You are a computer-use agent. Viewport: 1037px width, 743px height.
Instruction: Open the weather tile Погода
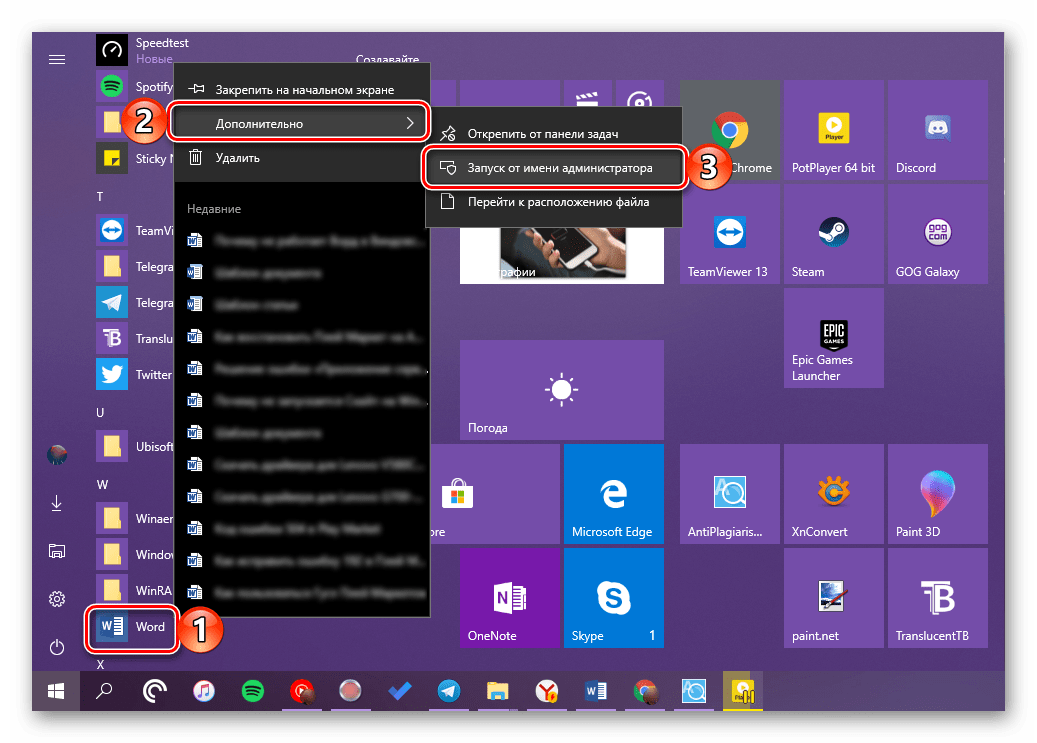click(560, 390)
